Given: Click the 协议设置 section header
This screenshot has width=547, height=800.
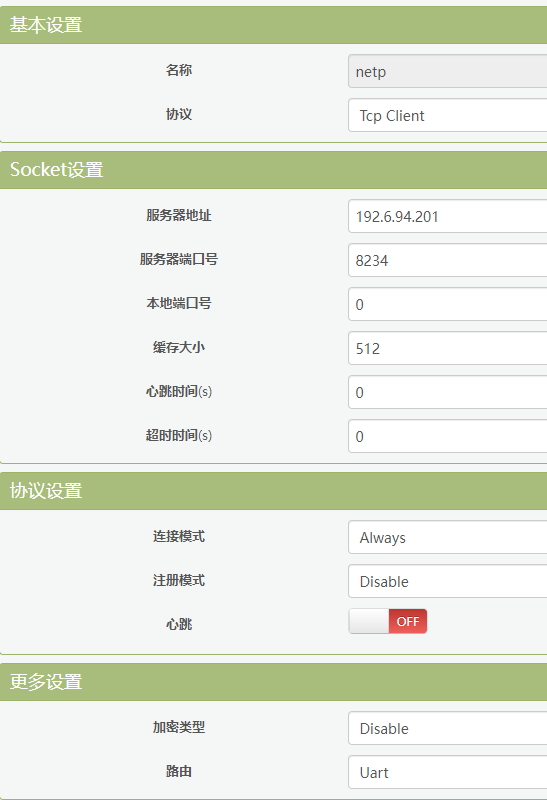Looking at the screenshot, I should (x=274, y=491).
